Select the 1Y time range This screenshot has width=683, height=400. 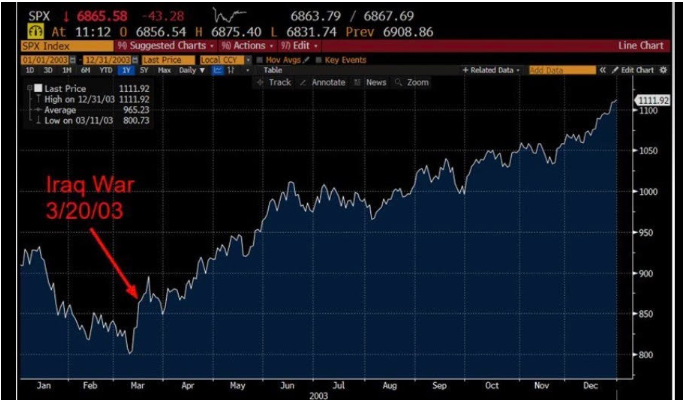(126, 70)
